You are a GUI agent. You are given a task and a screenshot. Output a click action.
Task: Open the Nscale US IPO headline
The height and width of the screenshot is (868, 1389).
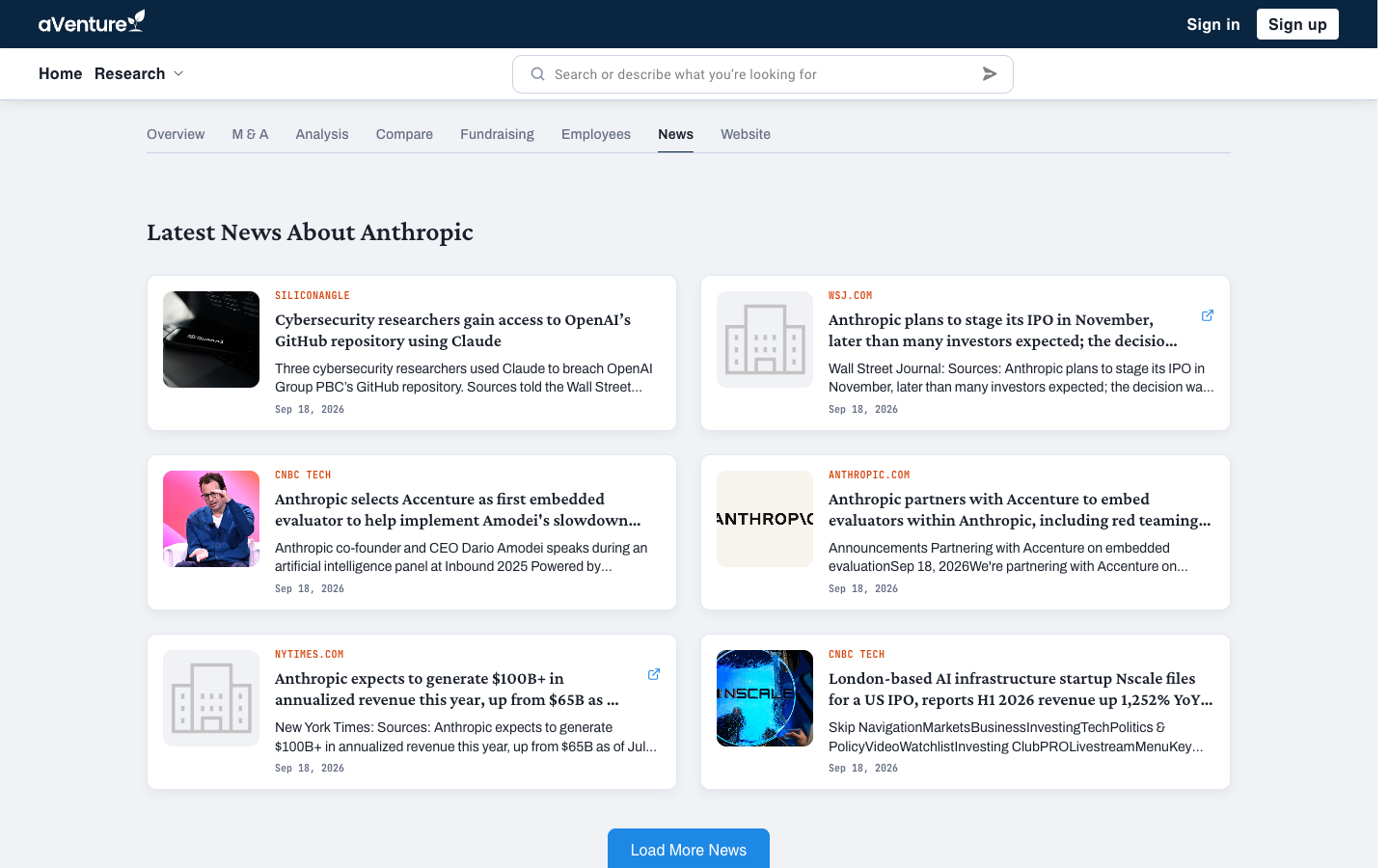click(x=1021, y=689)
